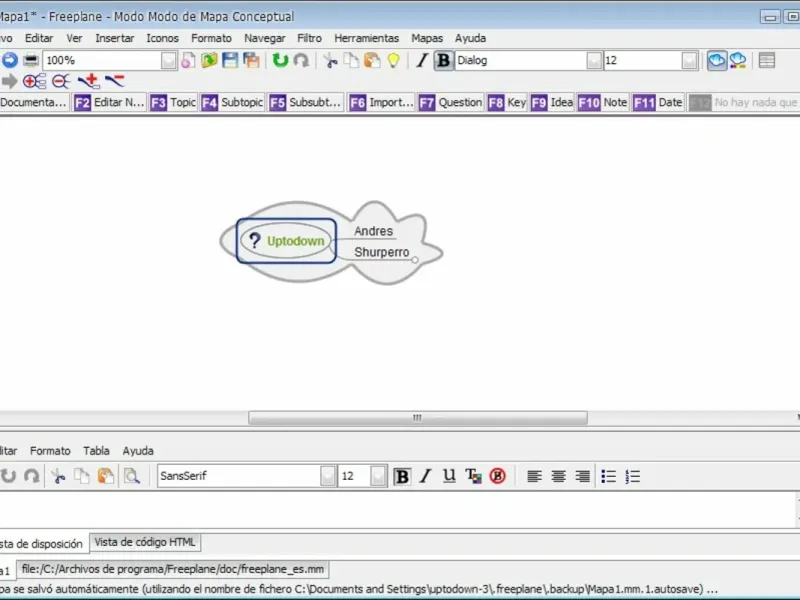Open the SansSerif font dropdown
The height and width of the screenshot is (600, 800).
click(328, 476)
